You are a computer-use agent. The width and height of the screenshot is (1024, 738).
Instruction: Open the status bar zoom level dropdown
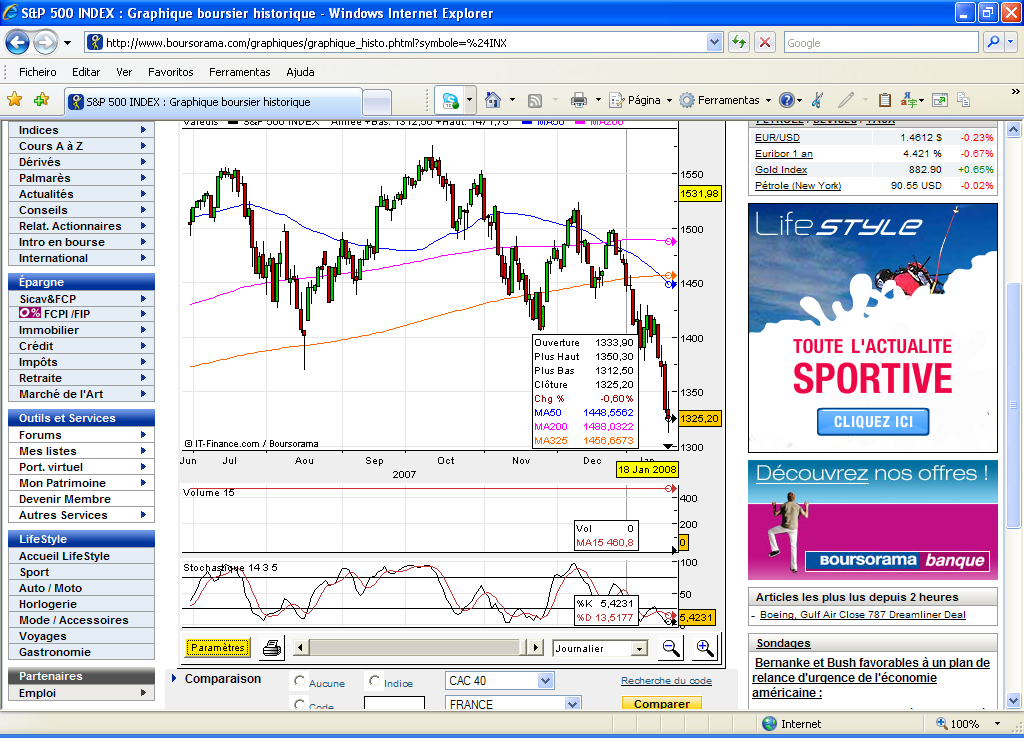997,723
